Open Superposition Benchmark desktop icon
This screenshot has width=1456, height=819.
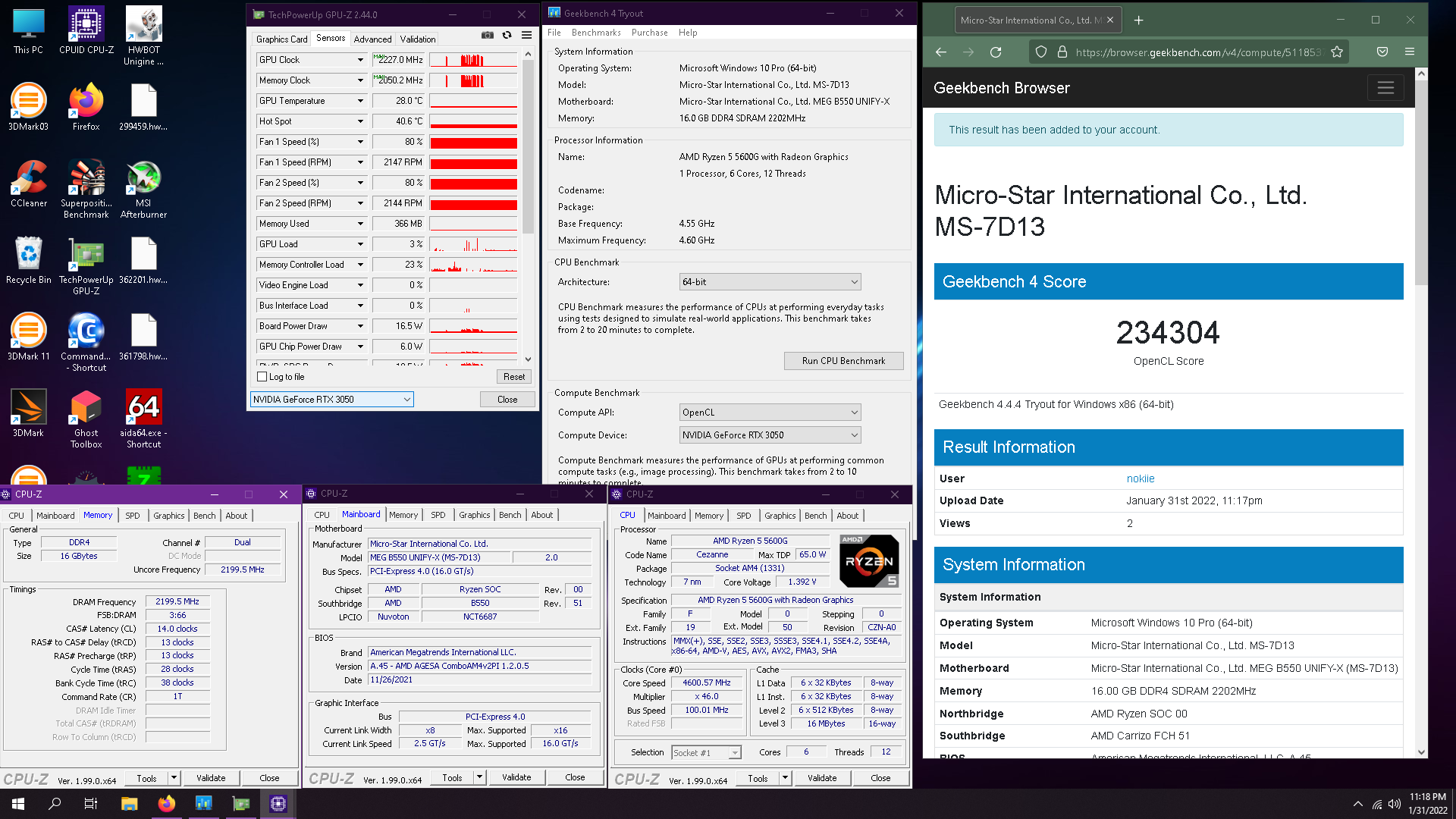tap(86, 190)
